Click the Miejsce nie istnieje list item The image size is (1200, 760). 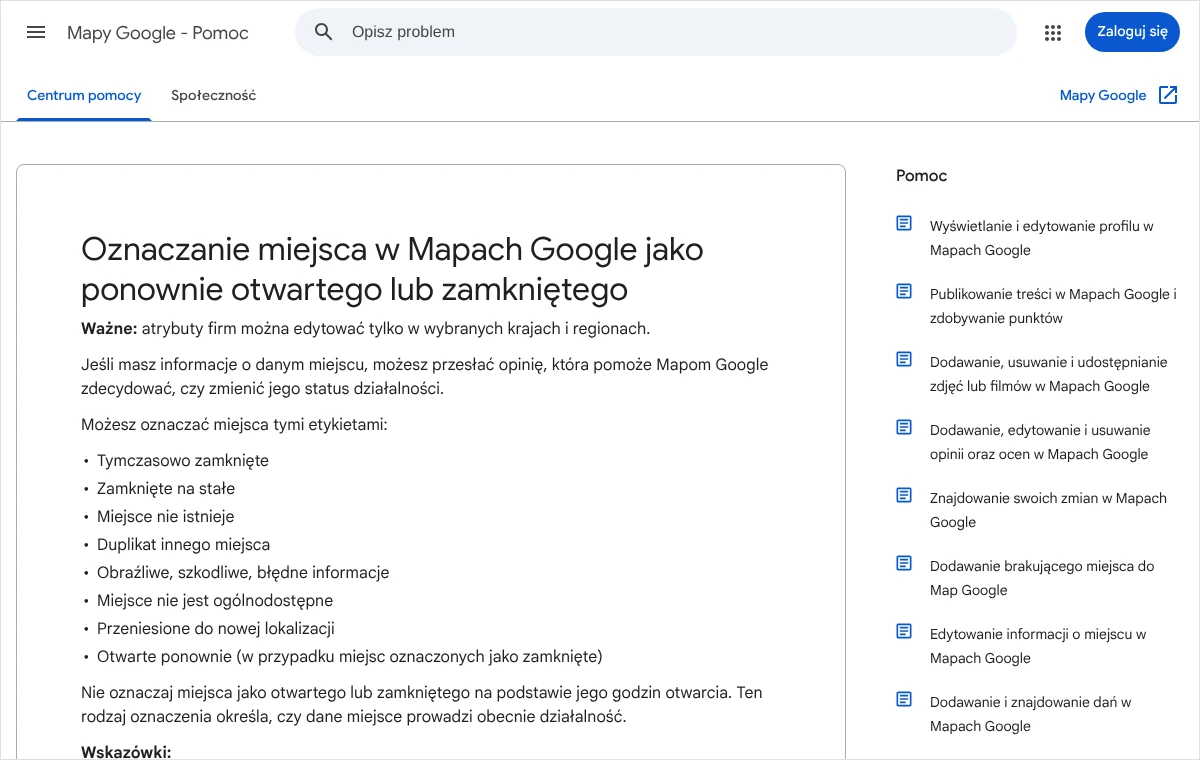click(165, 517)
